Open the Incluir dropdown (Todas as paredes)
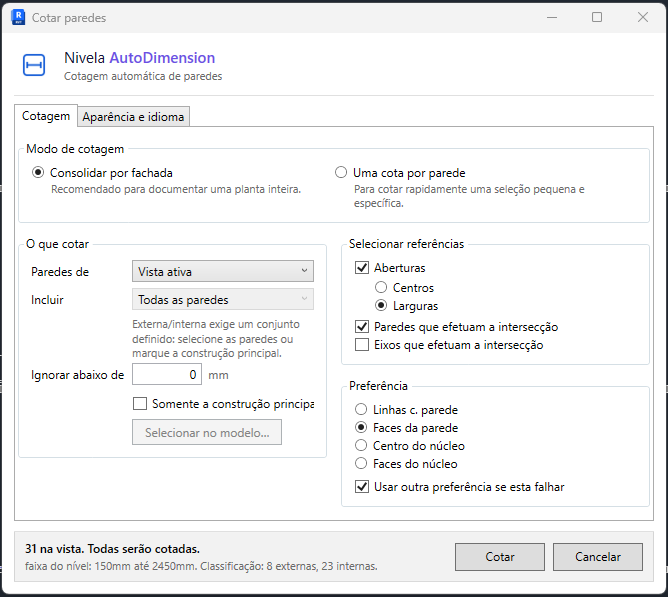Image resolution: width=668 pixels, height=597 pixels. (x=223, y=300)
